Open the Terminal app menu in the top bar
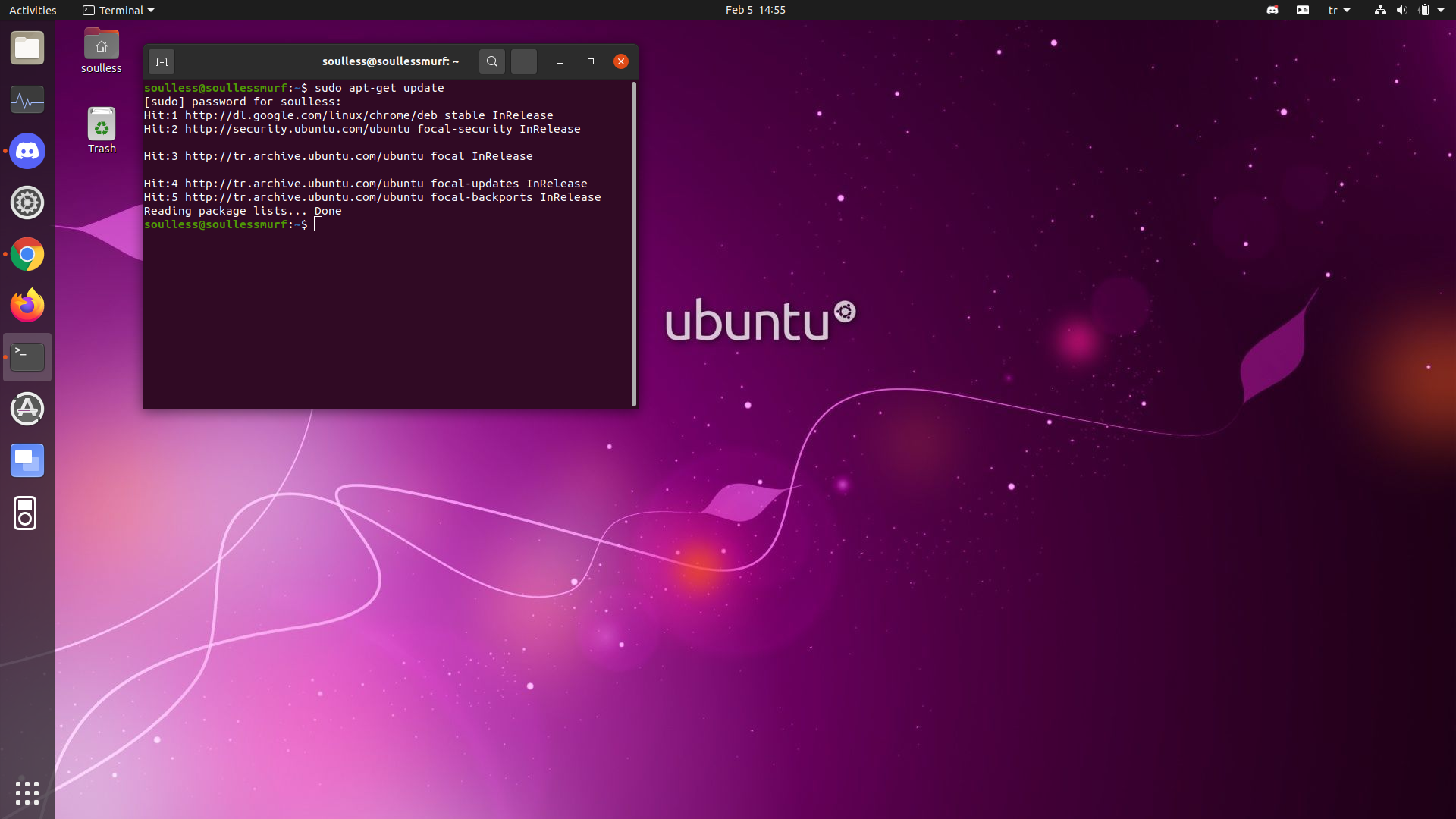1456x819 pixels. click(118, 10)
